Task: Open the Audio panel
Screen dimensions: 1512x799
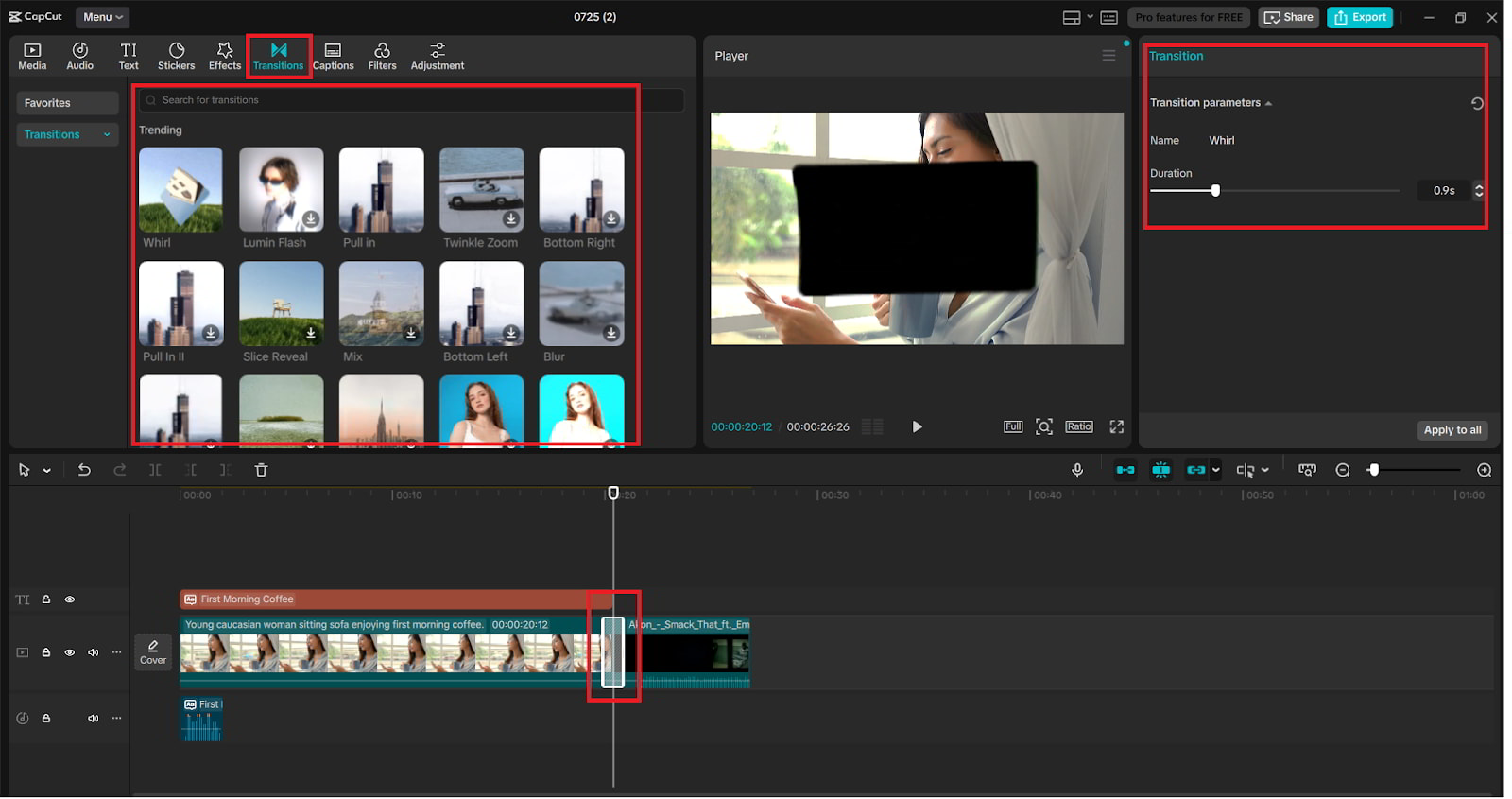Action: [80, 57]
